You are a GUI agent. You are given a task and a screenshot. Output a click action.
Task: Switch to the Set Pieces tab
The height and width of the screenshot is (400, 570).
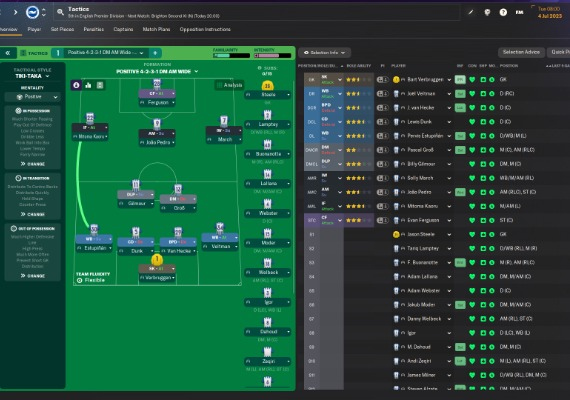click(x=62, y=29)
